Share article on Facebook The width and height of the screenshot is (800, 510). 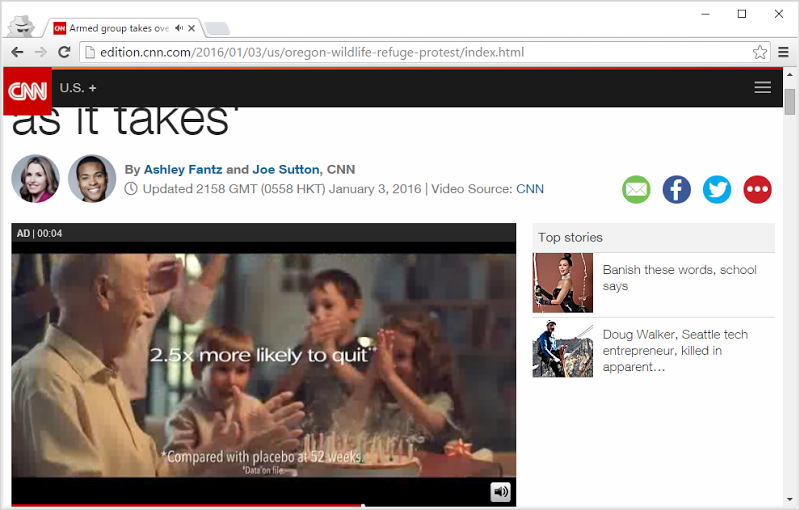tap(677, 189)
